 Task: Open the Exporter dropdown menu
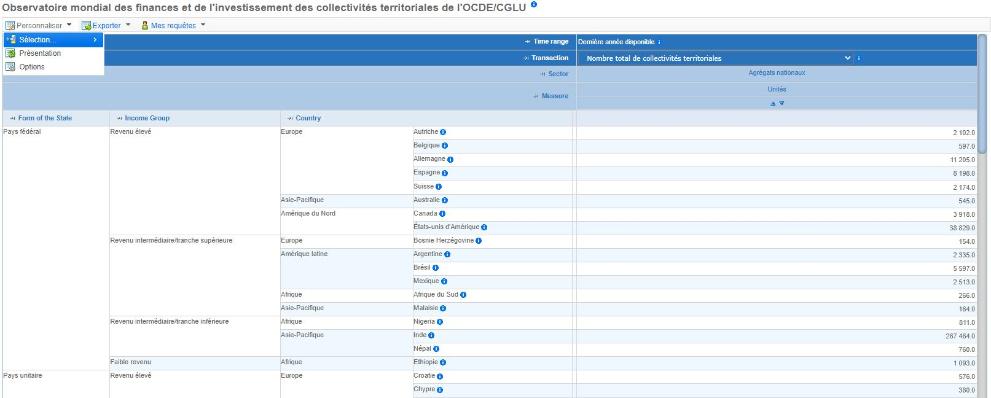click(x=106, y=26)
